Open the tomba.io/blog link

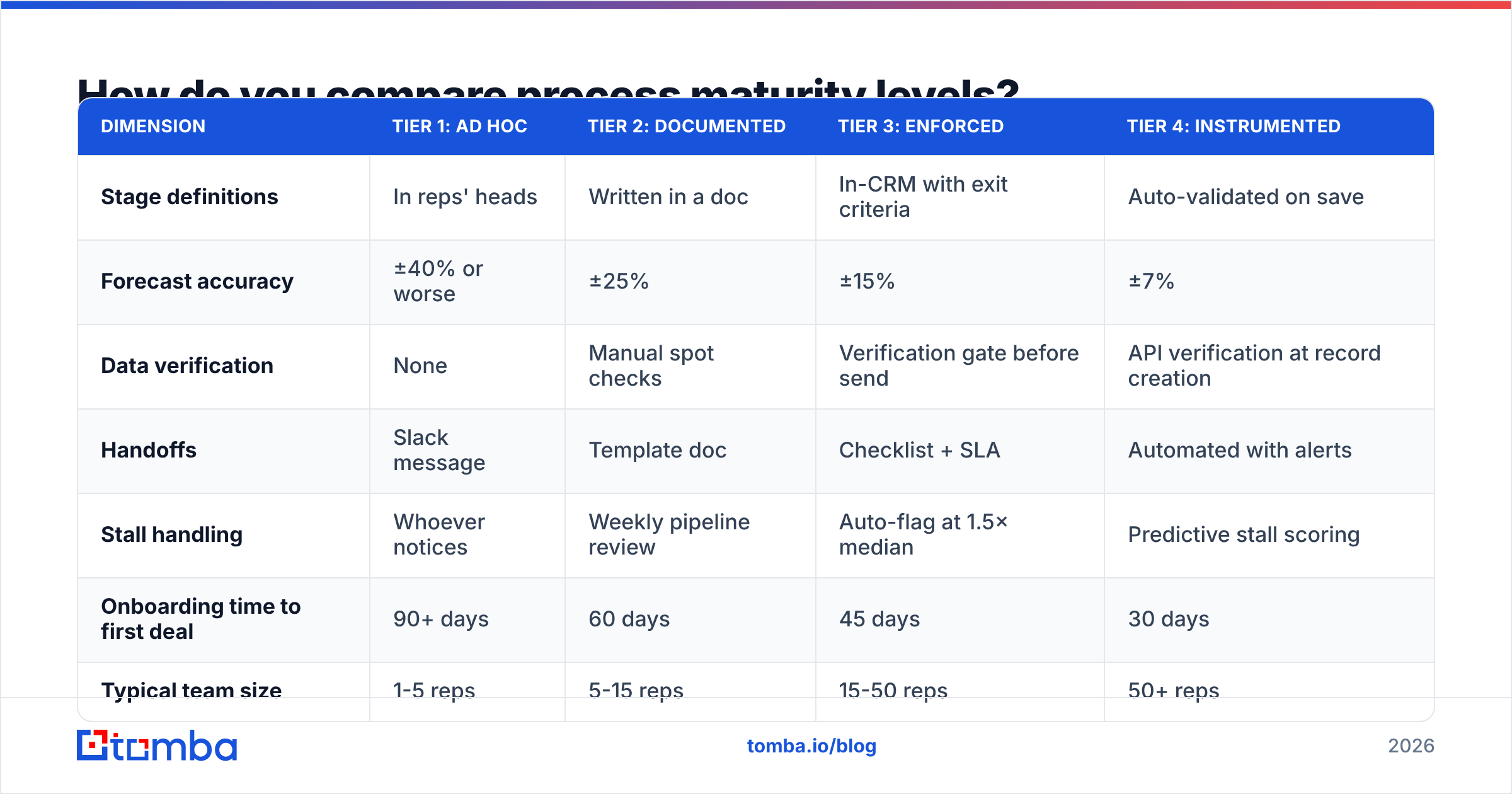811,746
